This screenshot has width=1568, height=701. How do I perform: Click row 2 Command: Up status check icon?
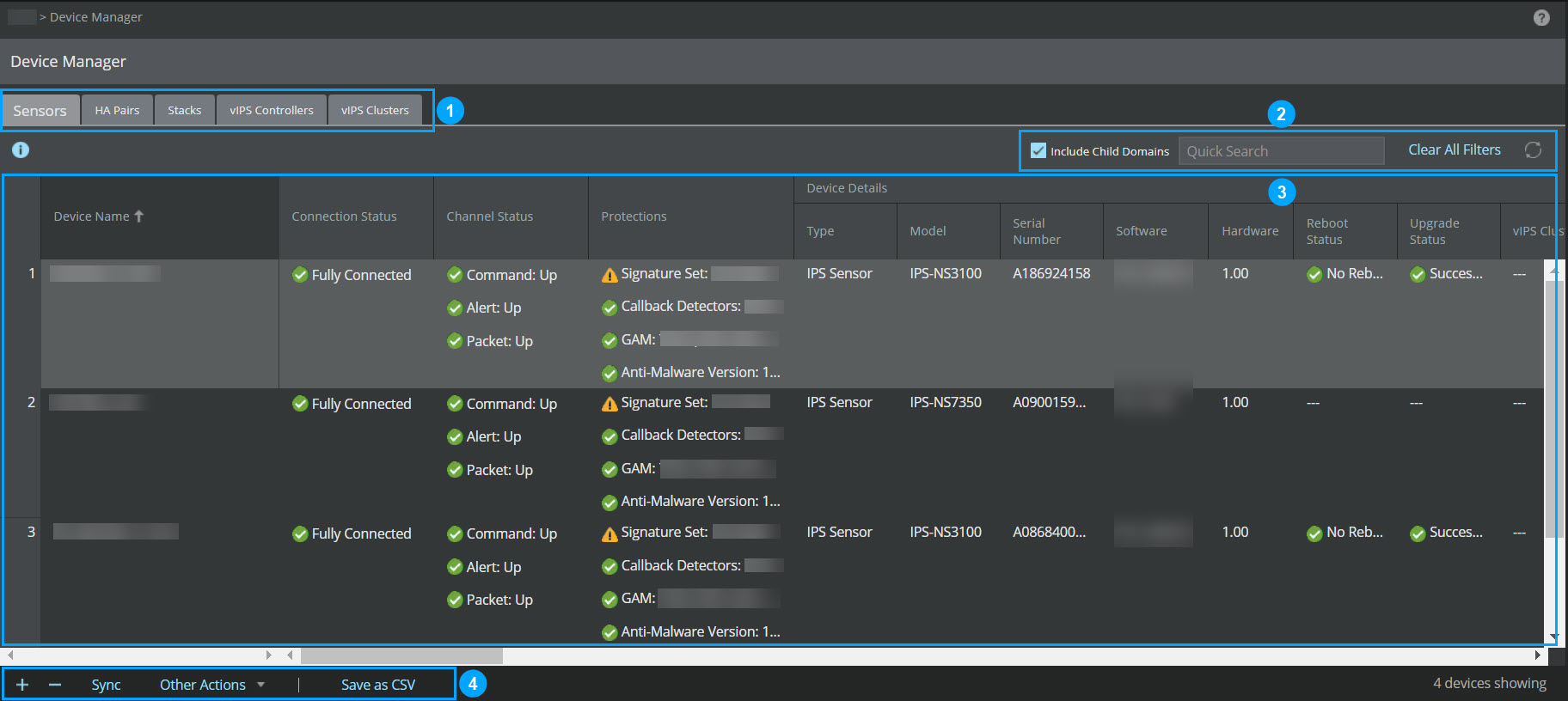(455, 404)
